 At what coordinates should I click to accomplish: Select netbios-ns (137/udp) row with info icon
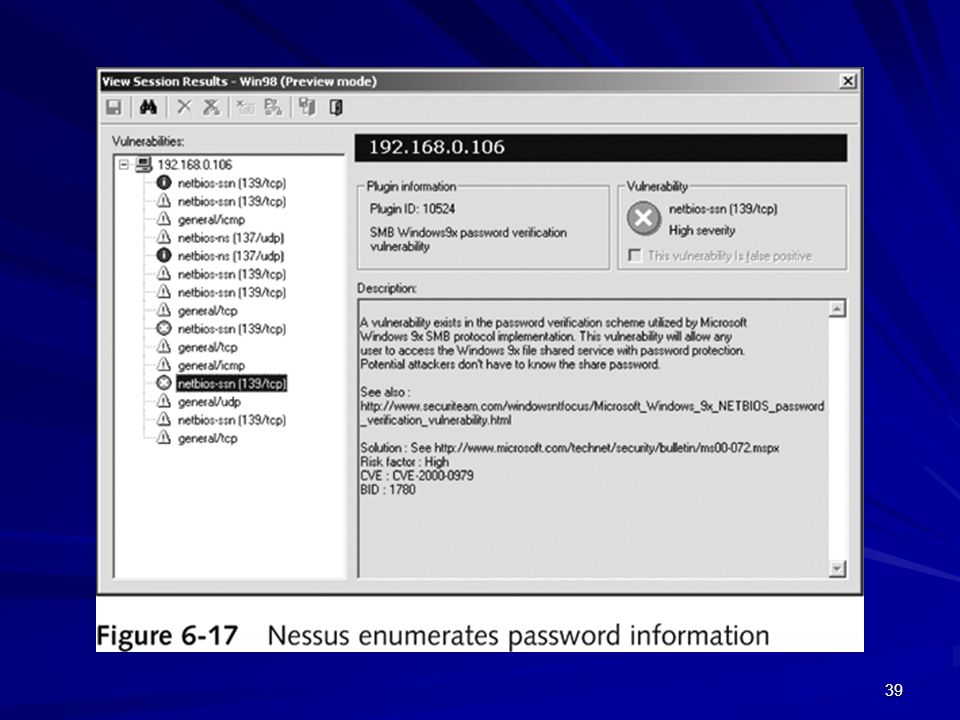(231, 256)
